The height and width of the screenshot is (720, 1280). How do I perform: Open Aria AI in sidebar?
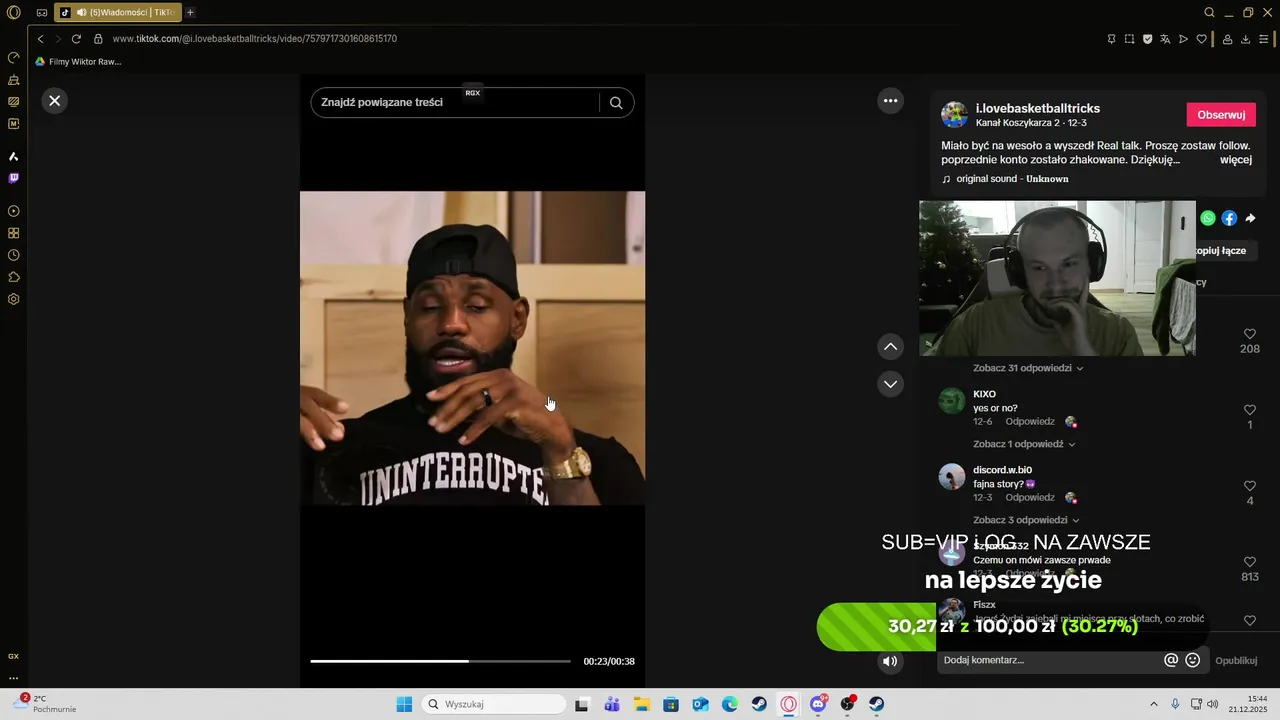click(x=14, y=156)
